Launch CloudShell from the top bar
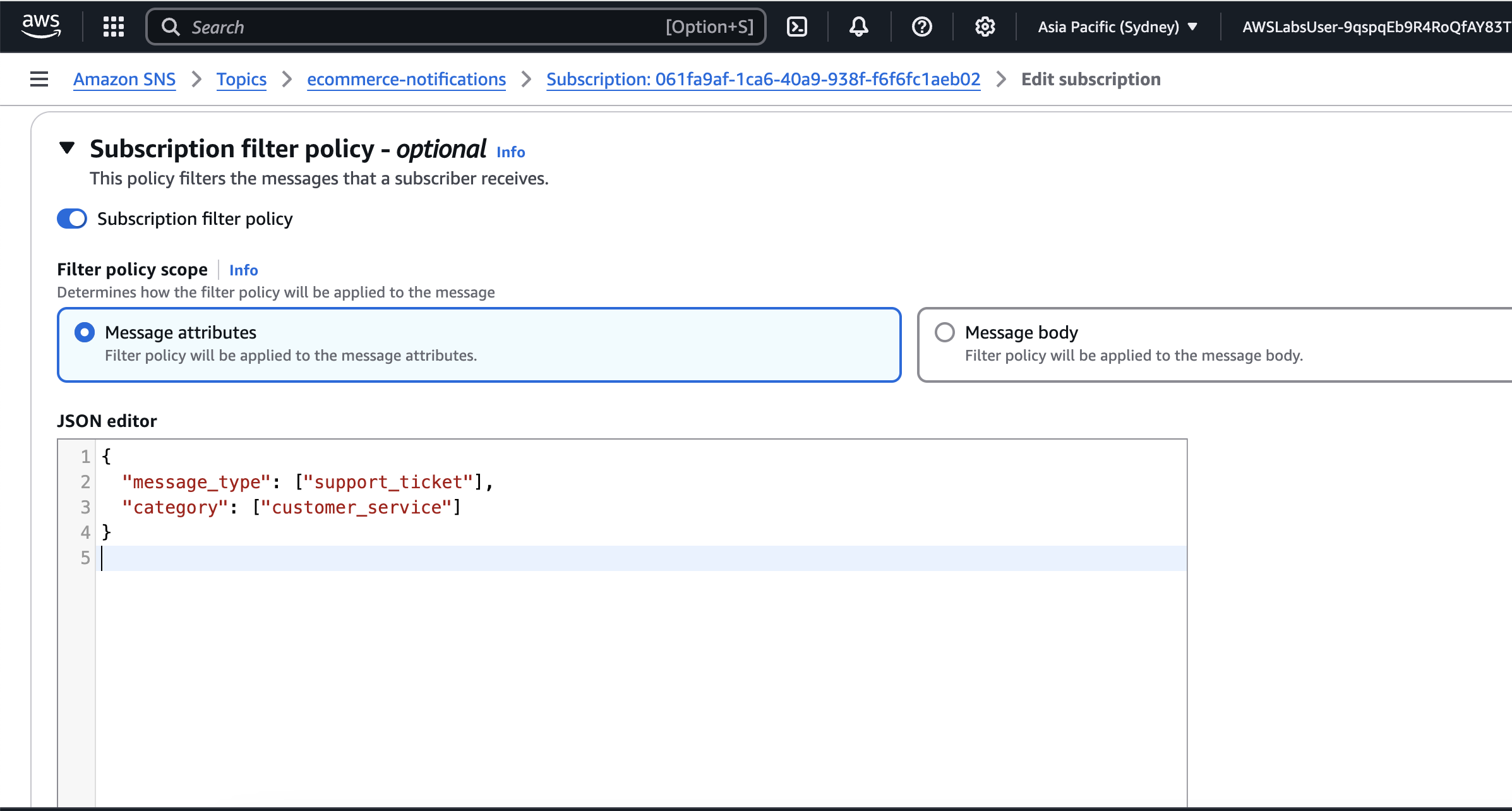 (x=797, y=27)
